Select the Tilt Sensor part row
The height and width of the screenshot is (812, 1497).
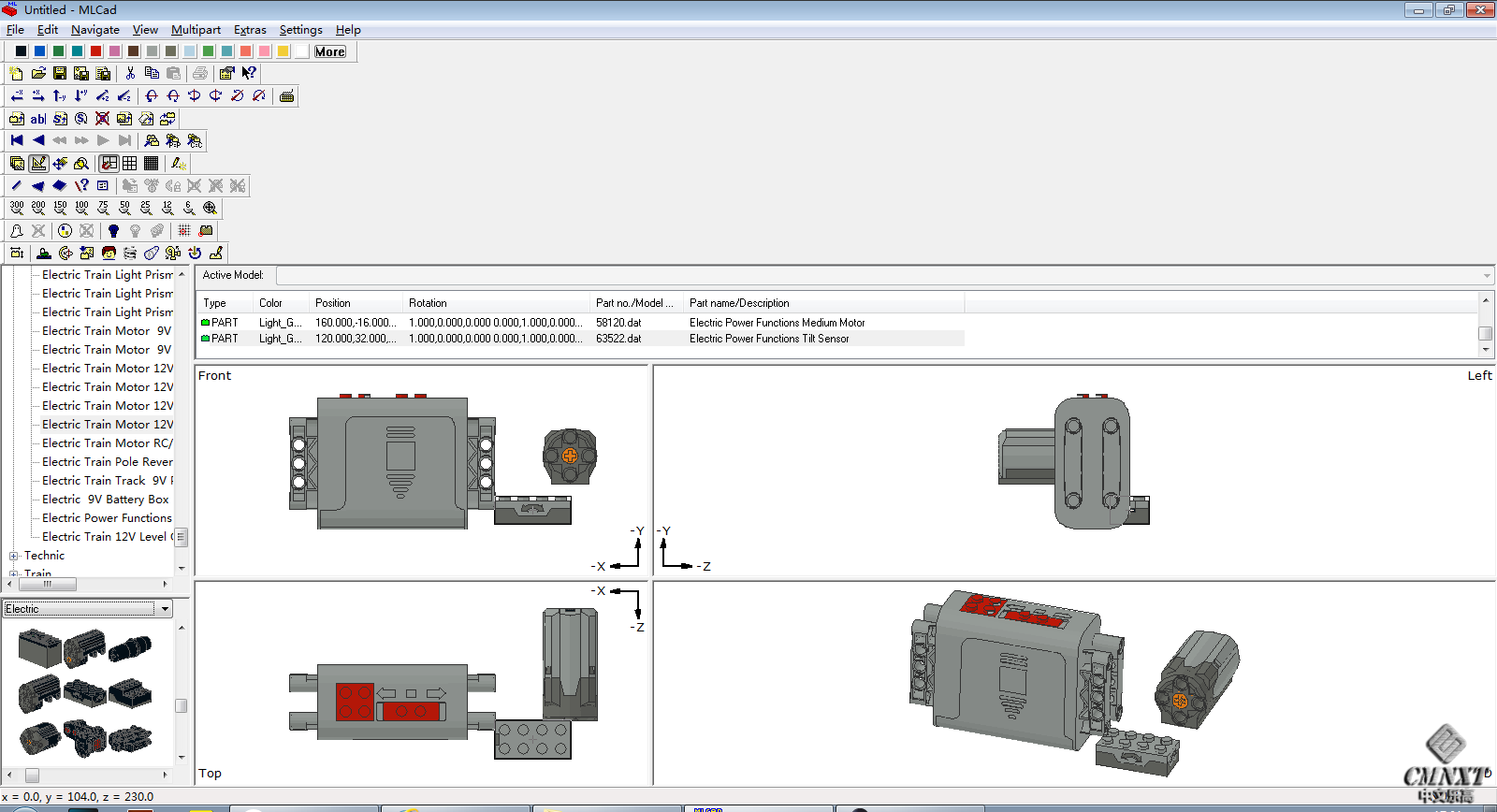tap(580, 339)
